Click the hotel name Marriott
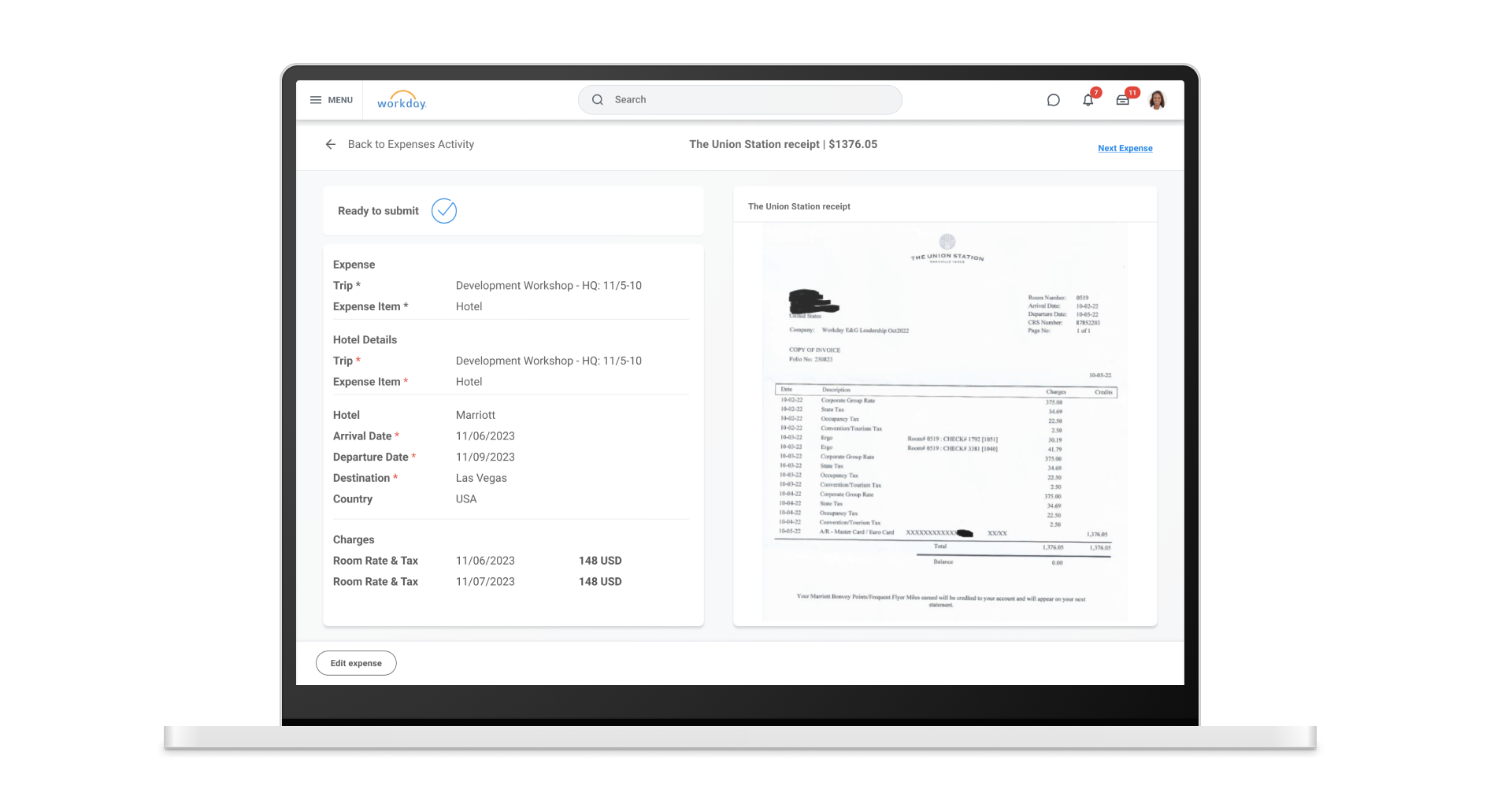Screen dimensions: 1512x804 coord(476,415)
